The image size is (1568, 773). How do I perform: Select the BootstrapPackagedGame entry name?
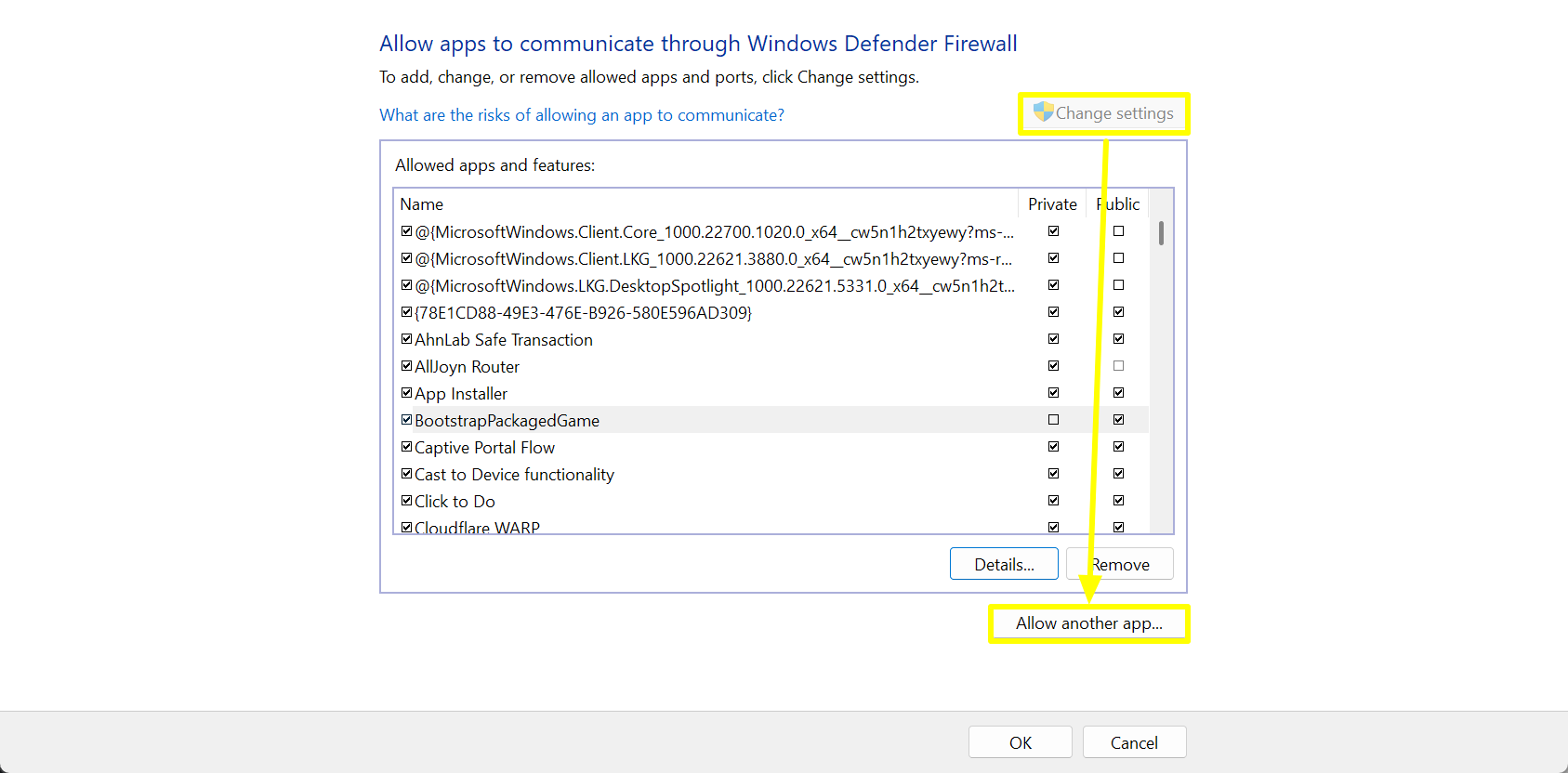pos(507,421)
